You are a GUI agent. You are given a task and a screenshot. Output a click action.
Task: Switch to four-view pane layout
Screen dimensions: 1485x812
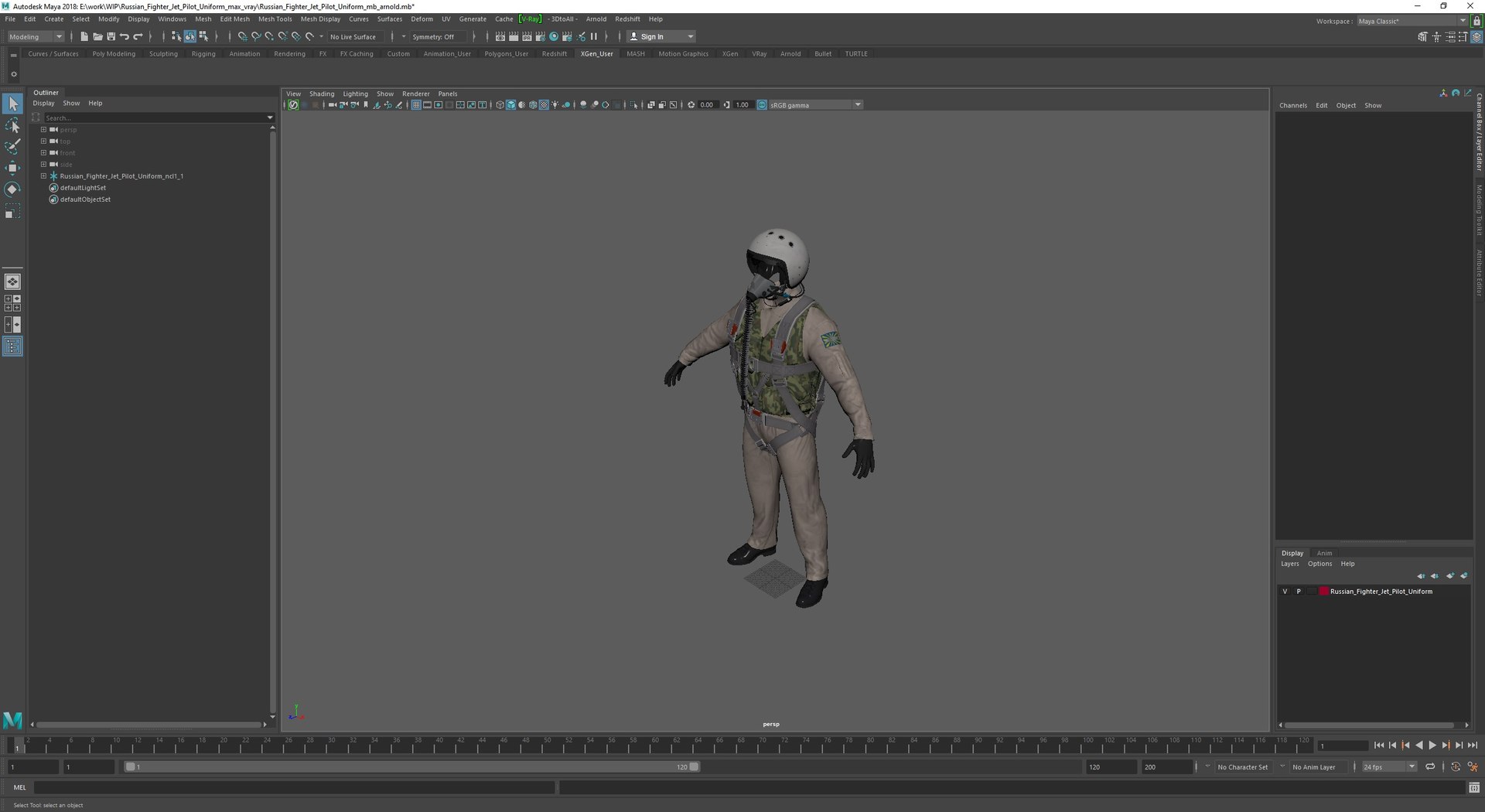[12, 303]
